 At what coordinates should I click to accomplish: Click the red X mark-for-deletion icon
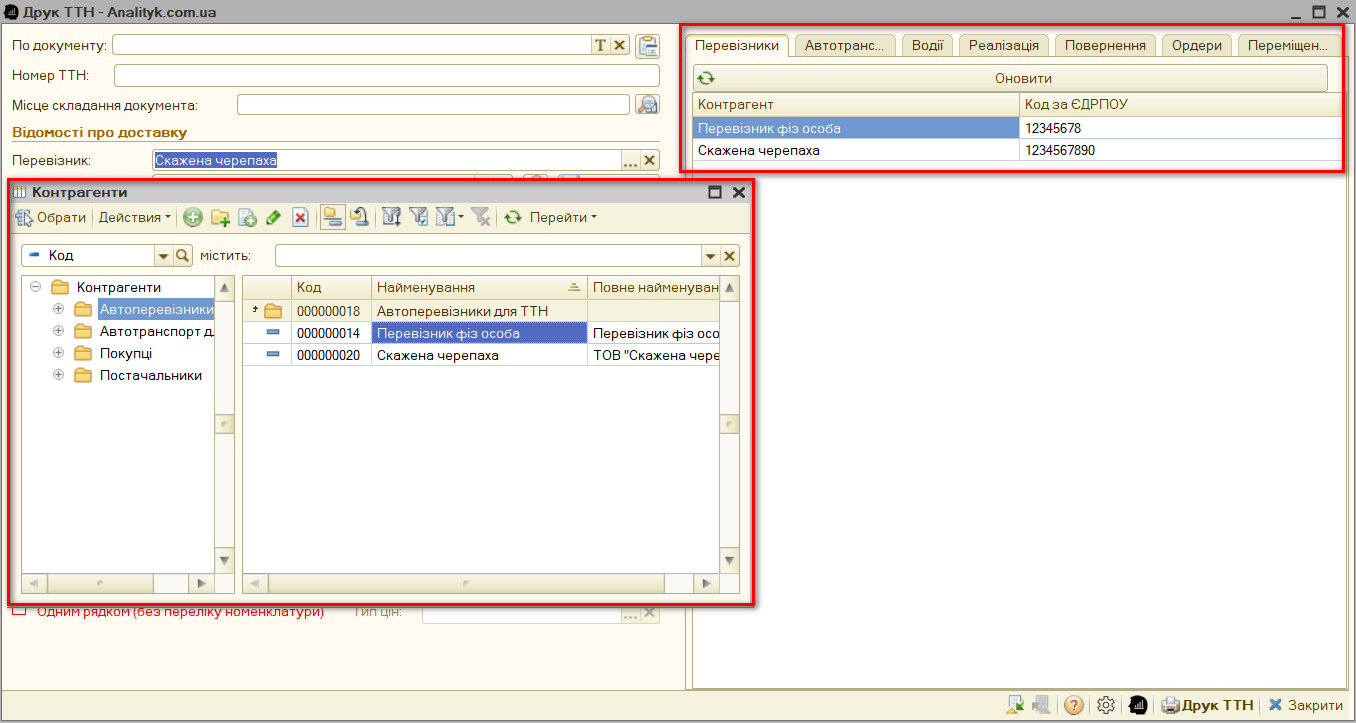(x=299, y=217)
